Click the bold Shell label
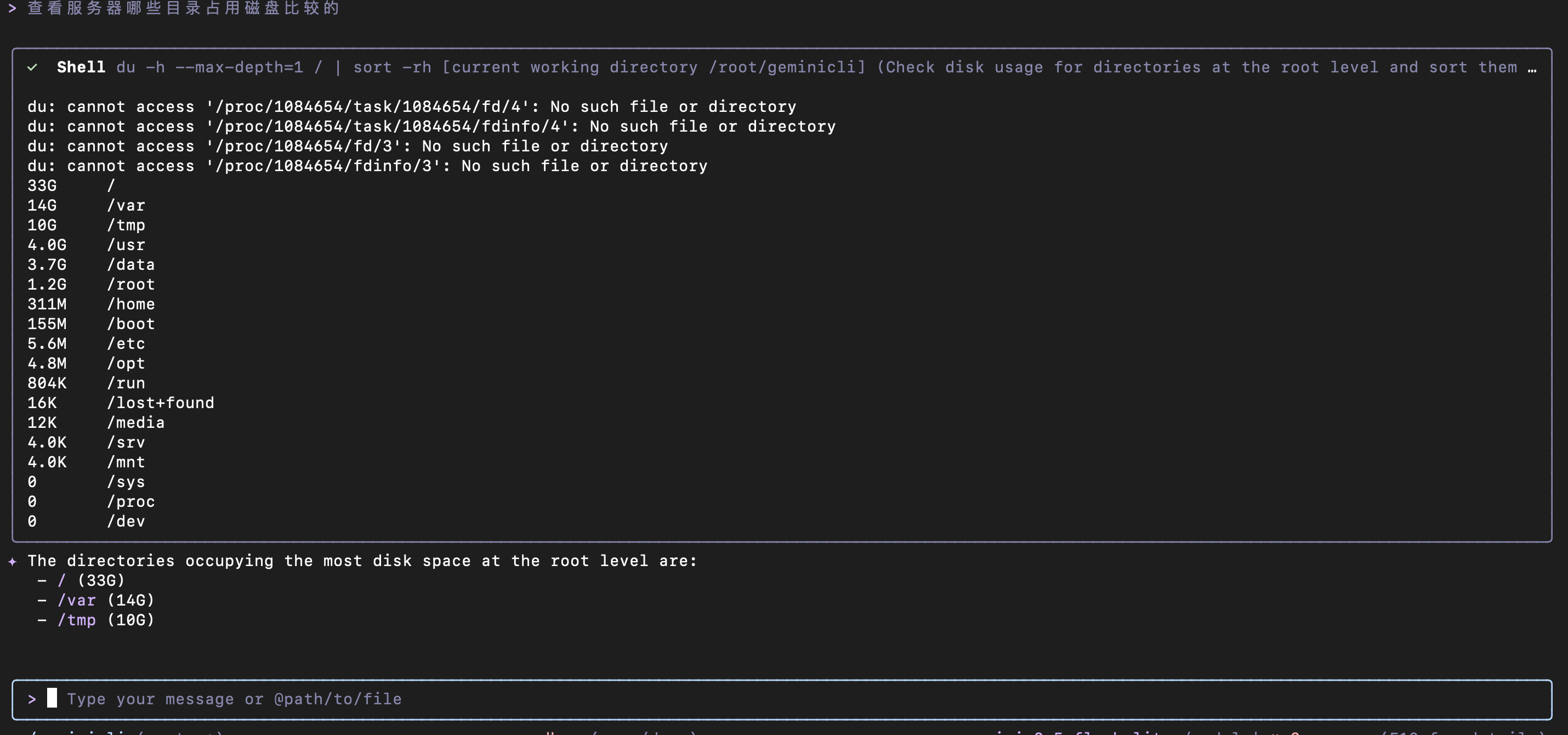 81,67
